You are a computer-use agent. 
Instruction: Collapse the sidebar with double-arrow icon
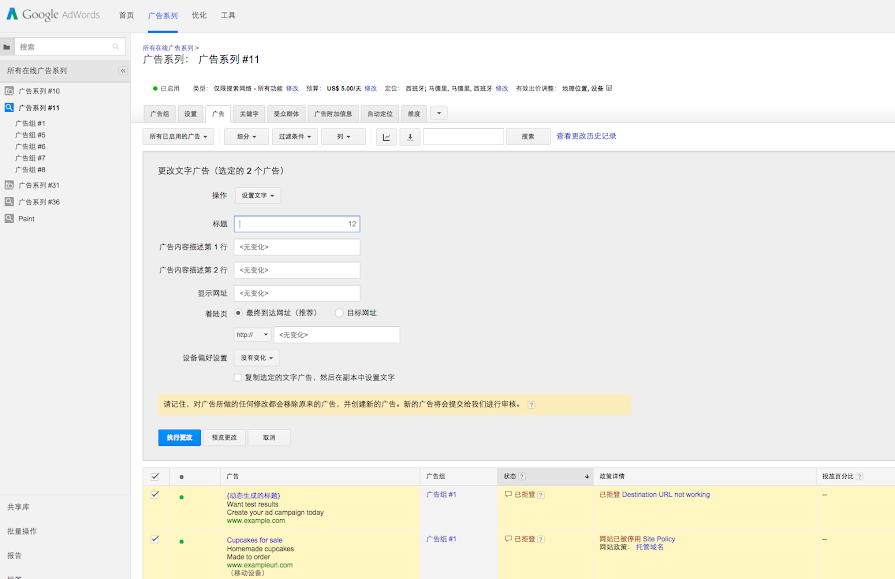pyautogui.click(x=123, y=71)
